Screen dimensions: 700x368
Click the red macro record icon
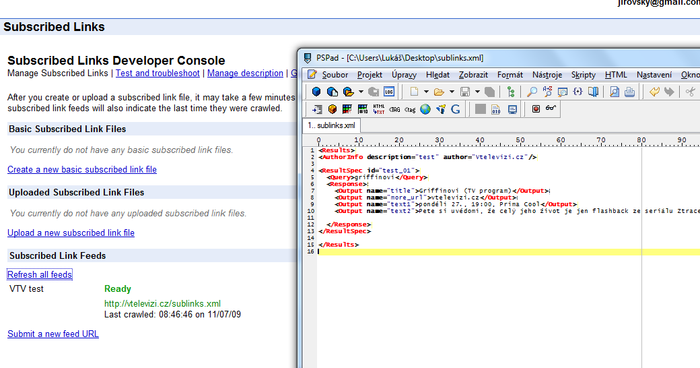coord(536,109)
